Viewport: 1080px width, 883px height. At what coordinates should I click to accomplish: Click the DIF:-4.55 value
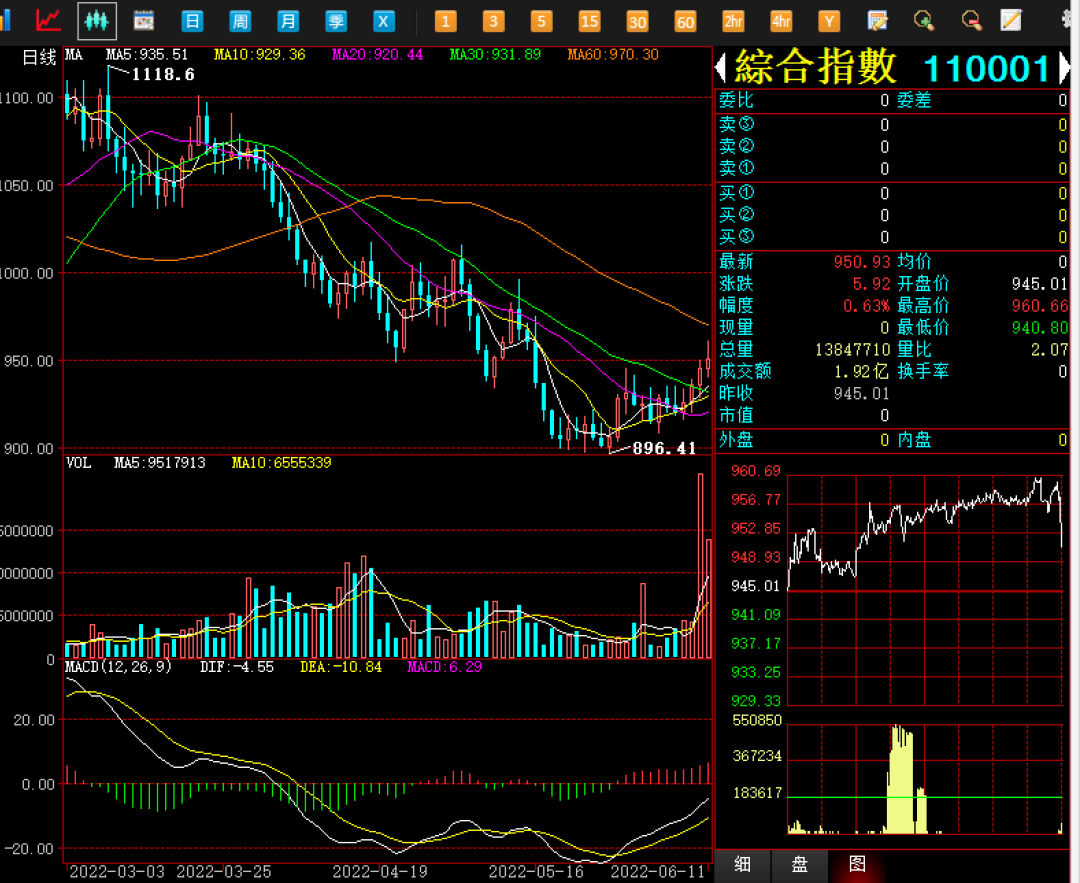(x=237, y=667)
